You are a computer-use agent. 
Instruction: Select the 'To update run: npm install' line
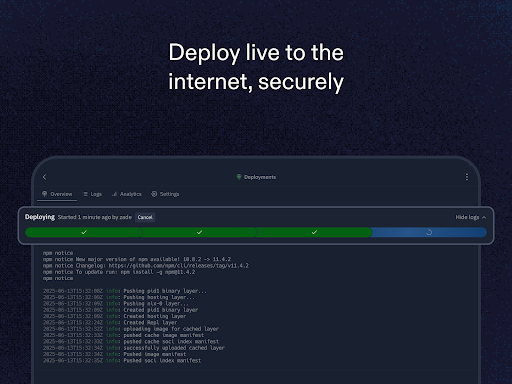click(119, 272)
